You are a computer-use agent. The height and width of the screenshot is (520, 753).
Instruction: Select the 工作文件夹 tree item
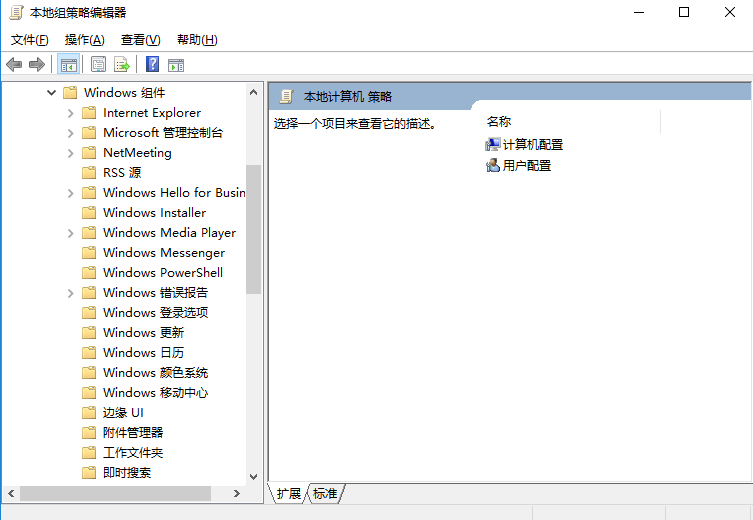pos(133,453)
